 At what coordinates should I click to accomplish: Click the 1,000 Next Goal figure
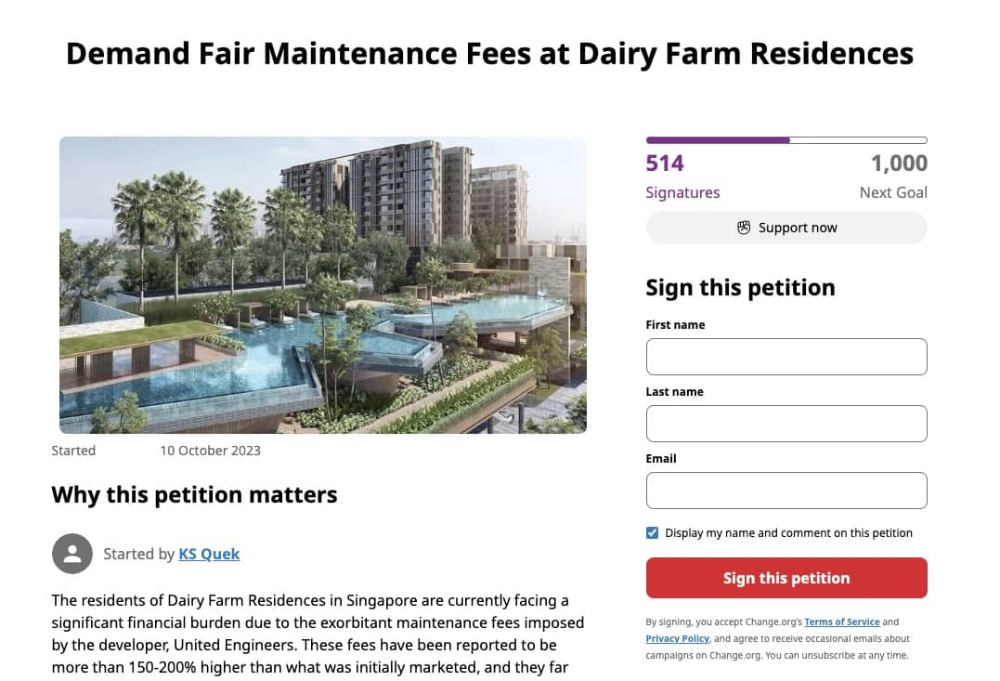[898, 164]
